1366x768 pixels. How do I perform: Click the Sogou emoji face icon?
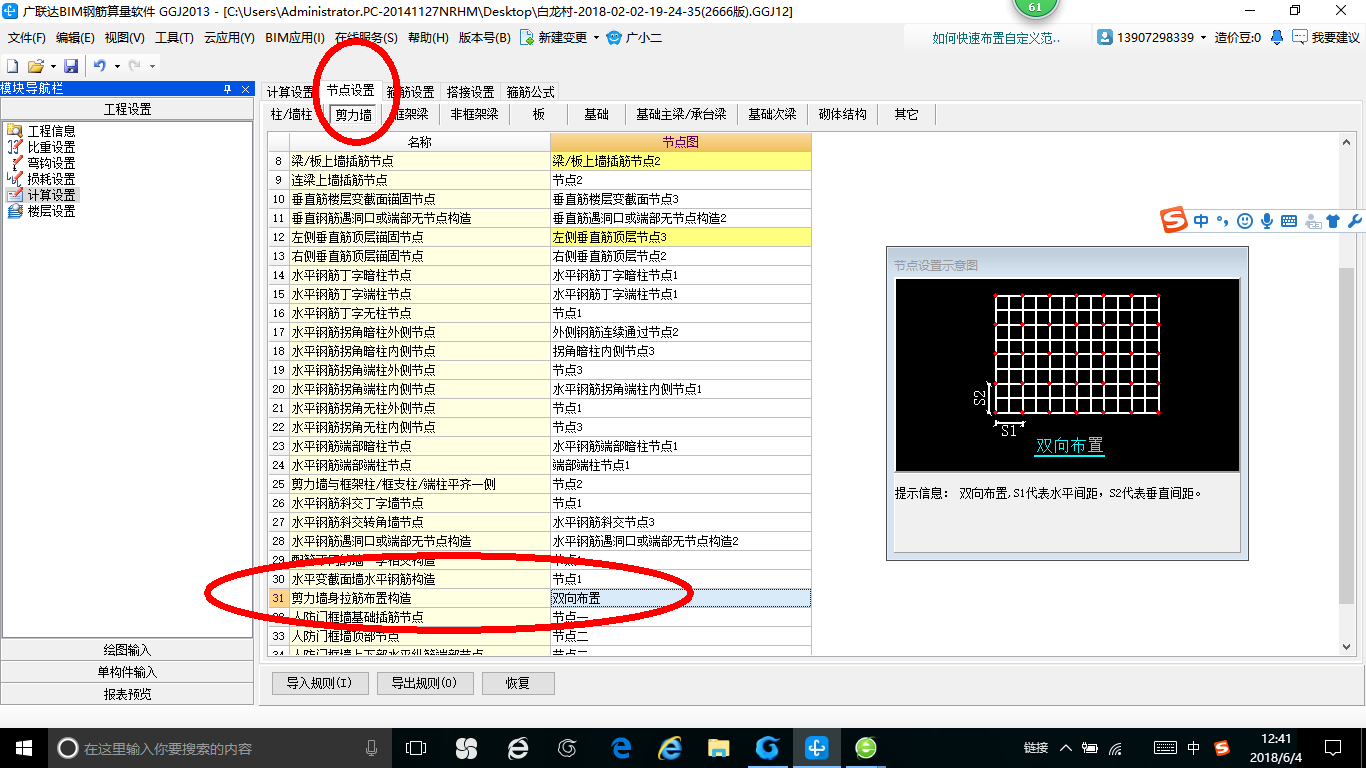(x=1245, y=221)
